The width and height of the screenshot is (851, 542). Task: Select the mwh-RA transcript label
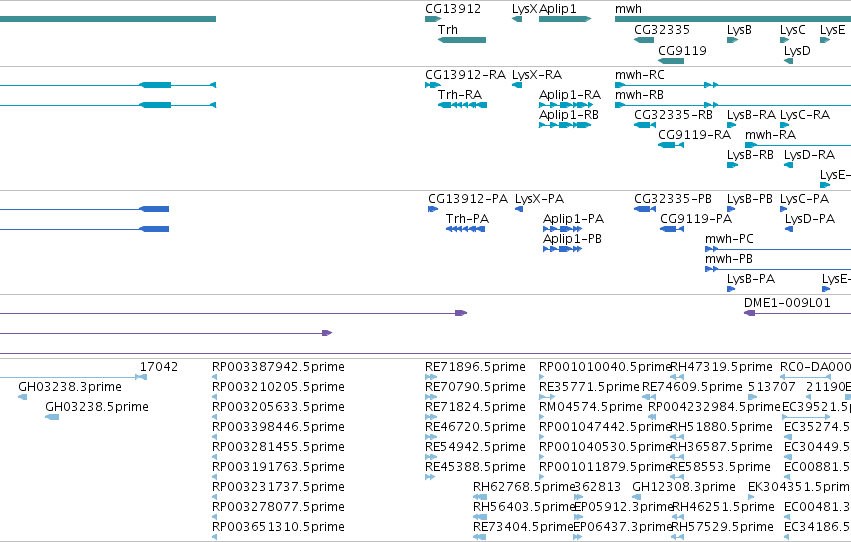click(x=770, y=135)
